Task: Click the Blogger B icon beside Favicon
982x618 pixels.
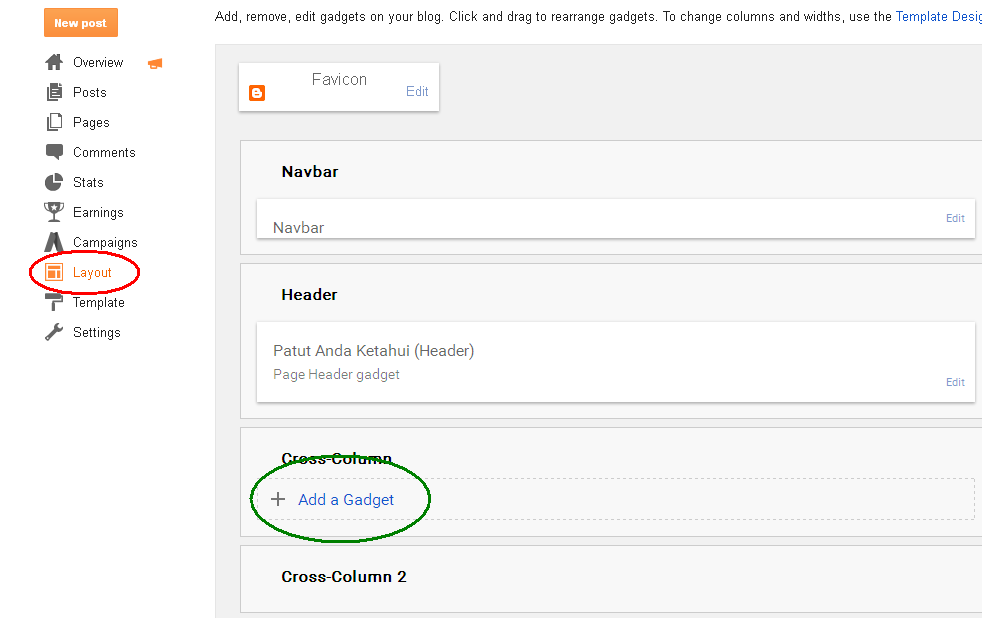Action: pos(257,93)
